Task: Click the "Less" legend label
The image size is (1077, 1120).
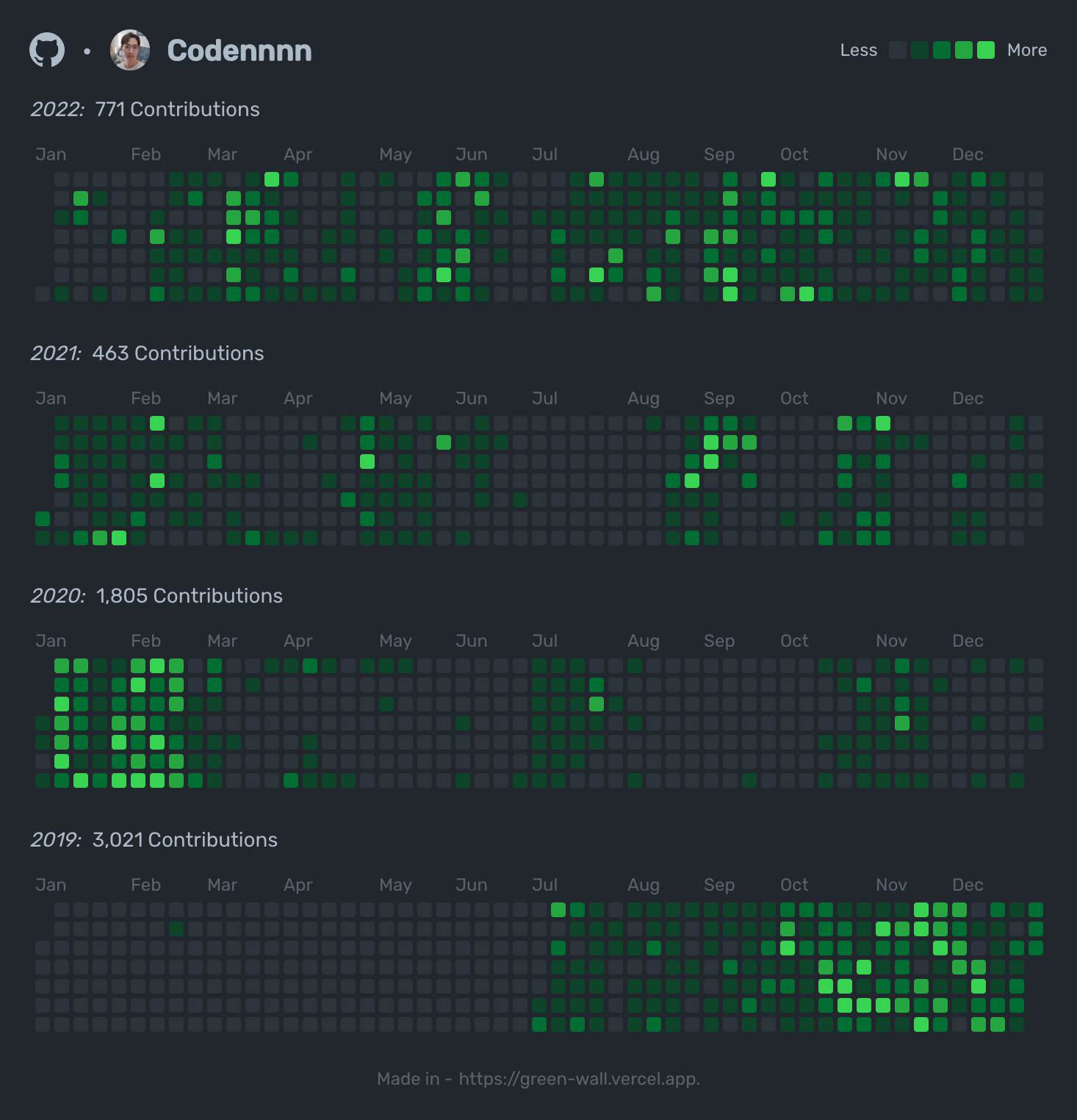Action: pos(858,50)
